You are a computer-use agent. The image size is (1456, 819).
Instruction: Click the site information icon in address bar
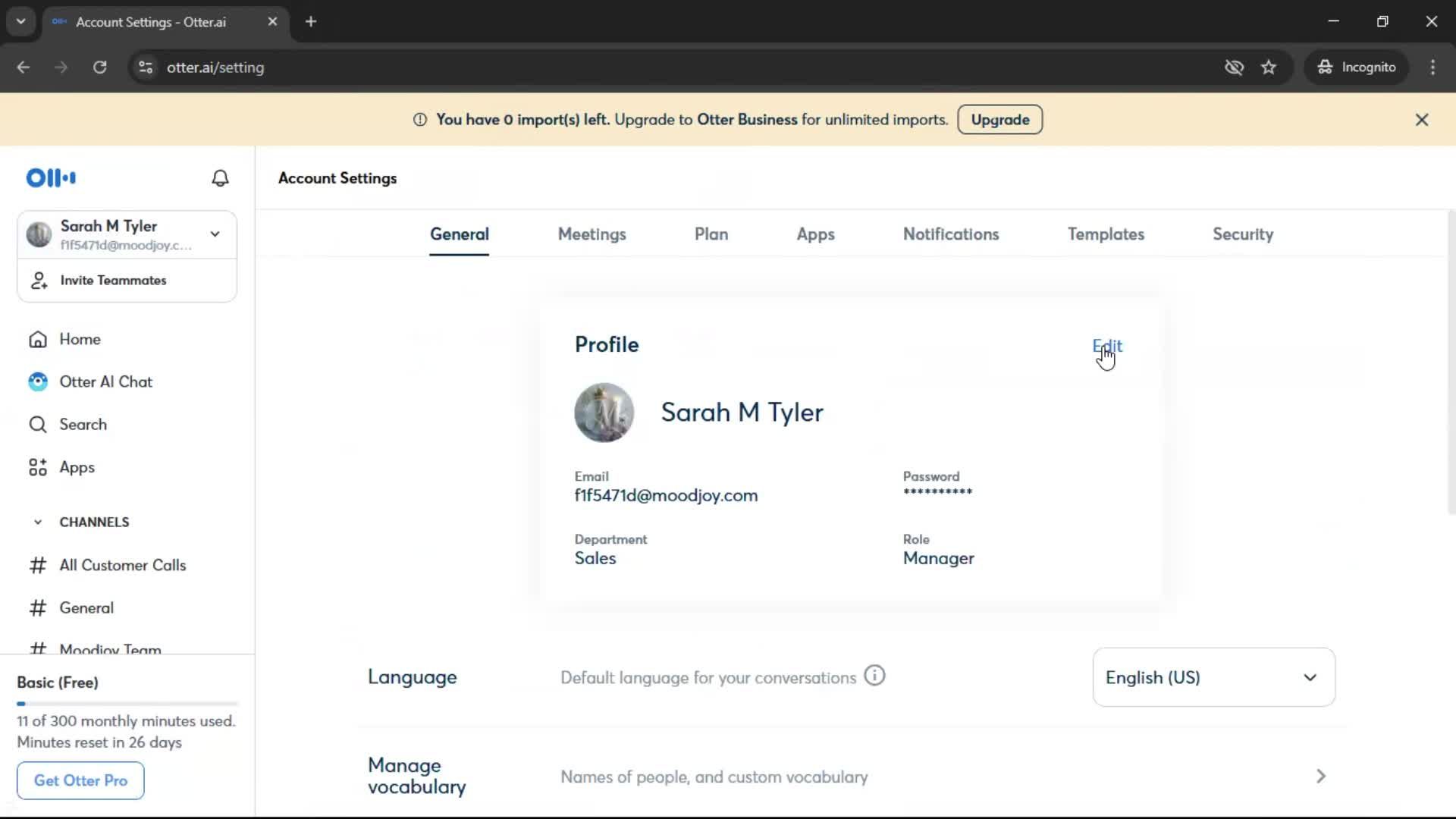click(x=146, y=67)
